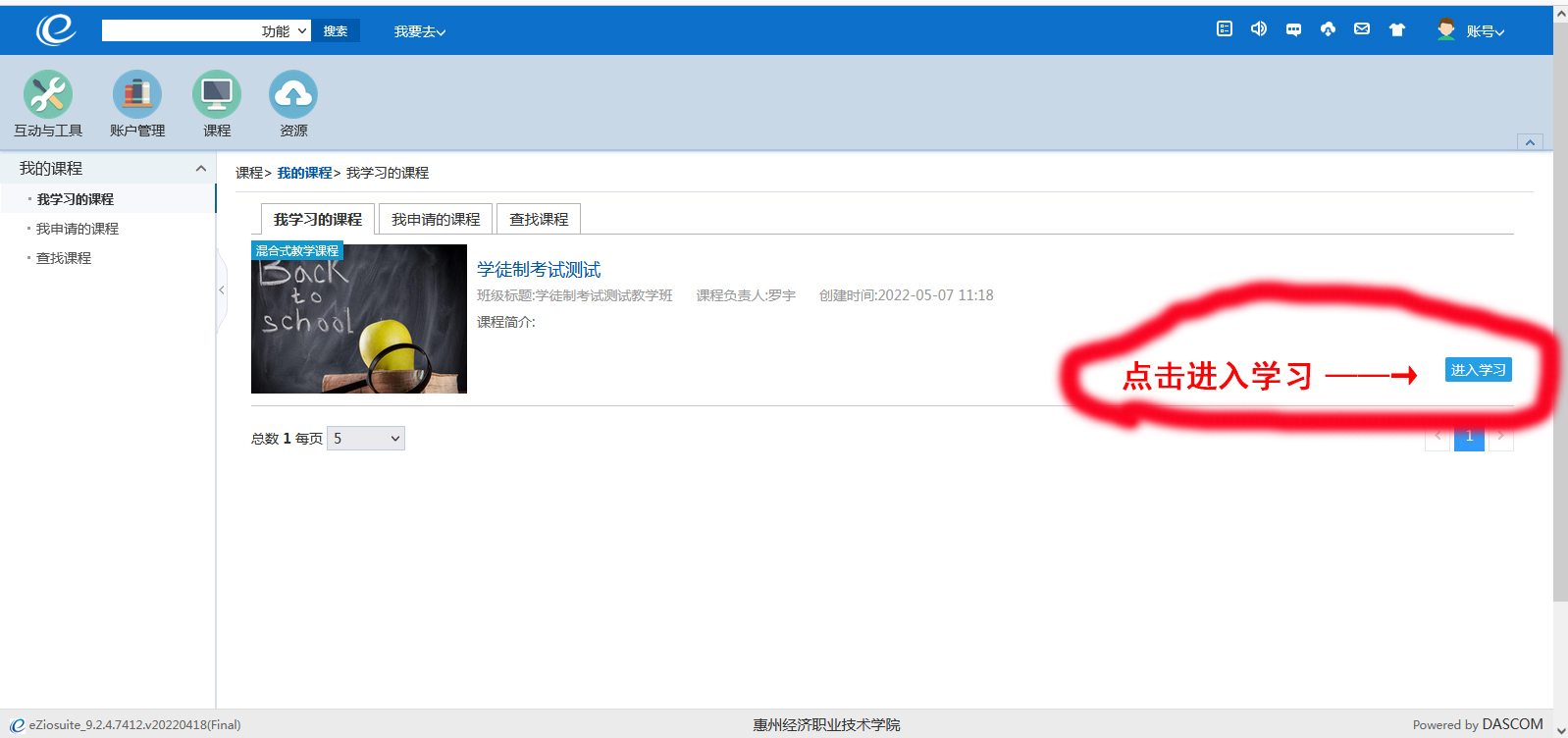The height and width of the screenshot is (738, 1568).
Task: Click the search text input field
Action: pyautogui.click(x=180, y=31)
